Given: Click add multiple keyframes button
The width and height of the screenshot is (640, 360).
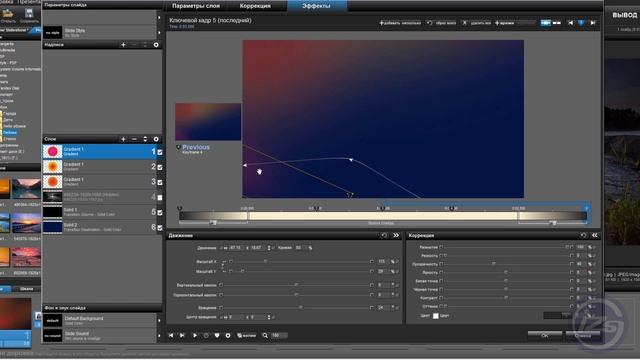Looking at the screenshot, I should pyautogui.click(x=400, y=23).
